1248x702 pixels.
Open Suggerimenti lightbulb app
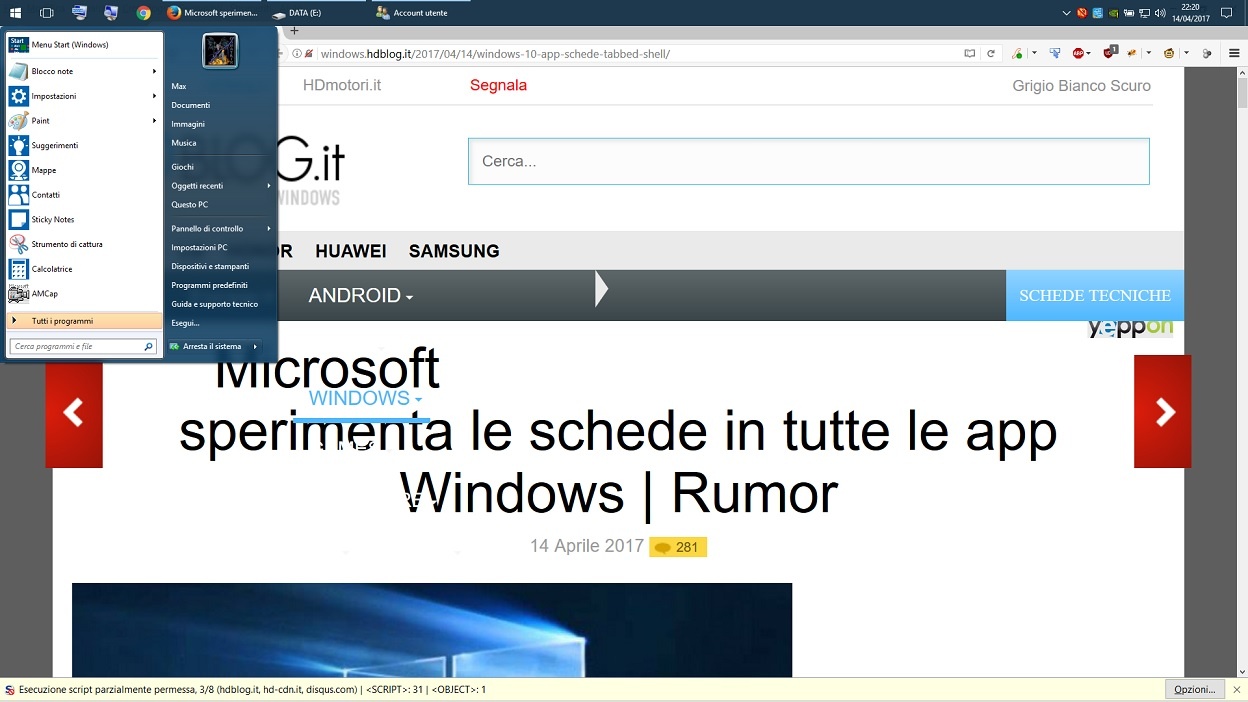(x=83, y=145)
